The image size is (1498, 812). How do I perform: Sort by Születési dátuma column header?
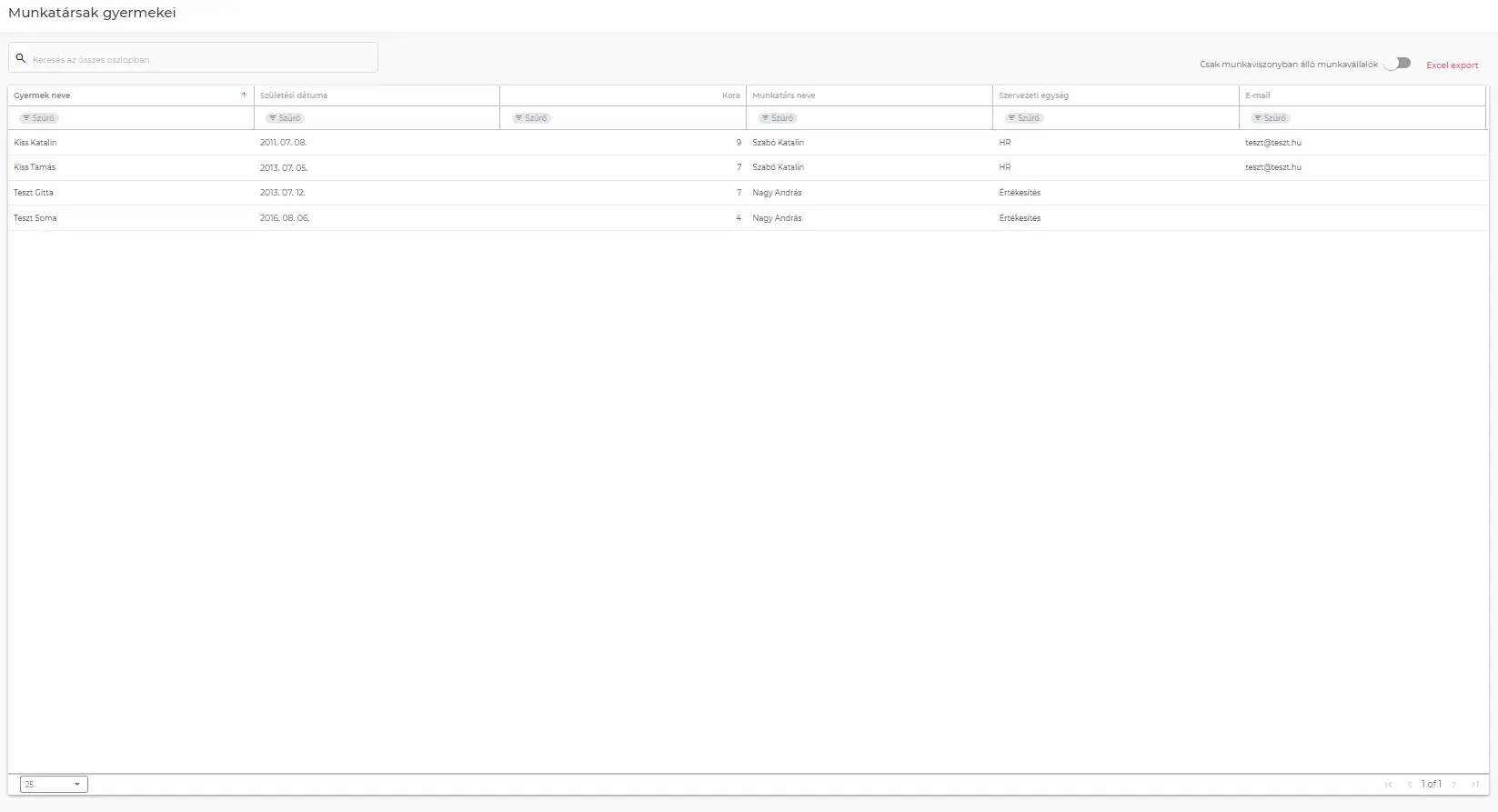tap(294, 95)
